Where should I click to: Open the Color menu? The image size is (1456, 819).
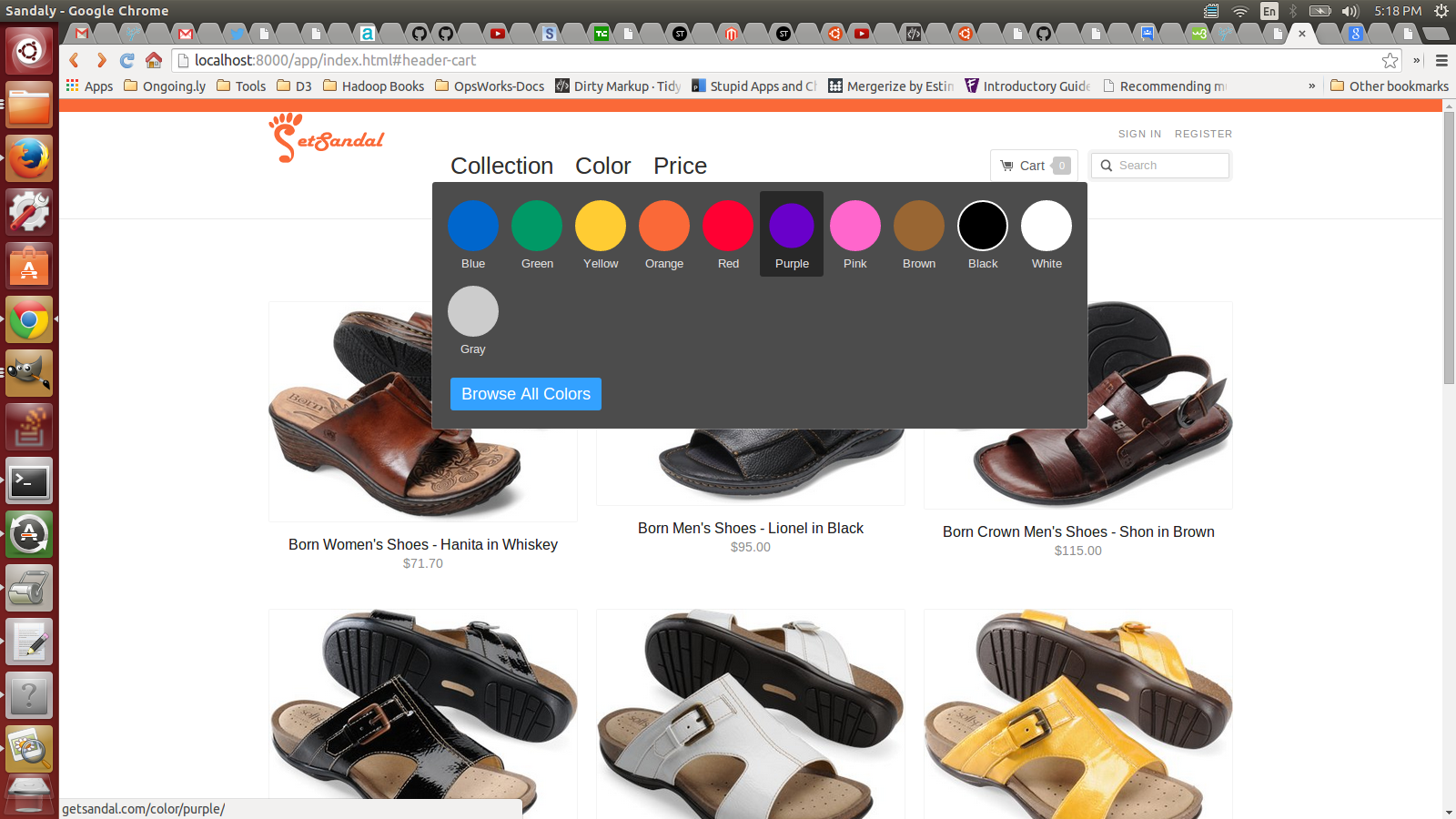pyautogui.click(x=603, y=166)
